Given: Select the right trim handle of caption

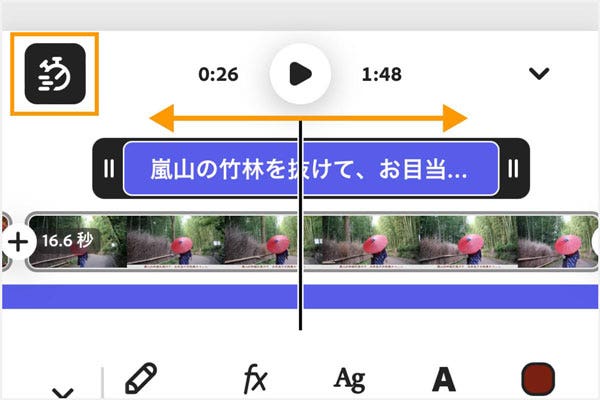Looking at the screenshot, I should coord(513,168).
